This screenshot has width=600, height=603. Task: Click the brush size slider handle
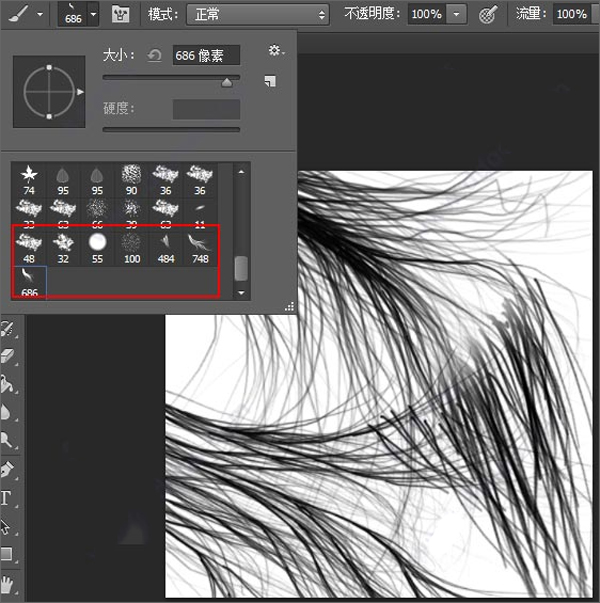click(227, 82)
